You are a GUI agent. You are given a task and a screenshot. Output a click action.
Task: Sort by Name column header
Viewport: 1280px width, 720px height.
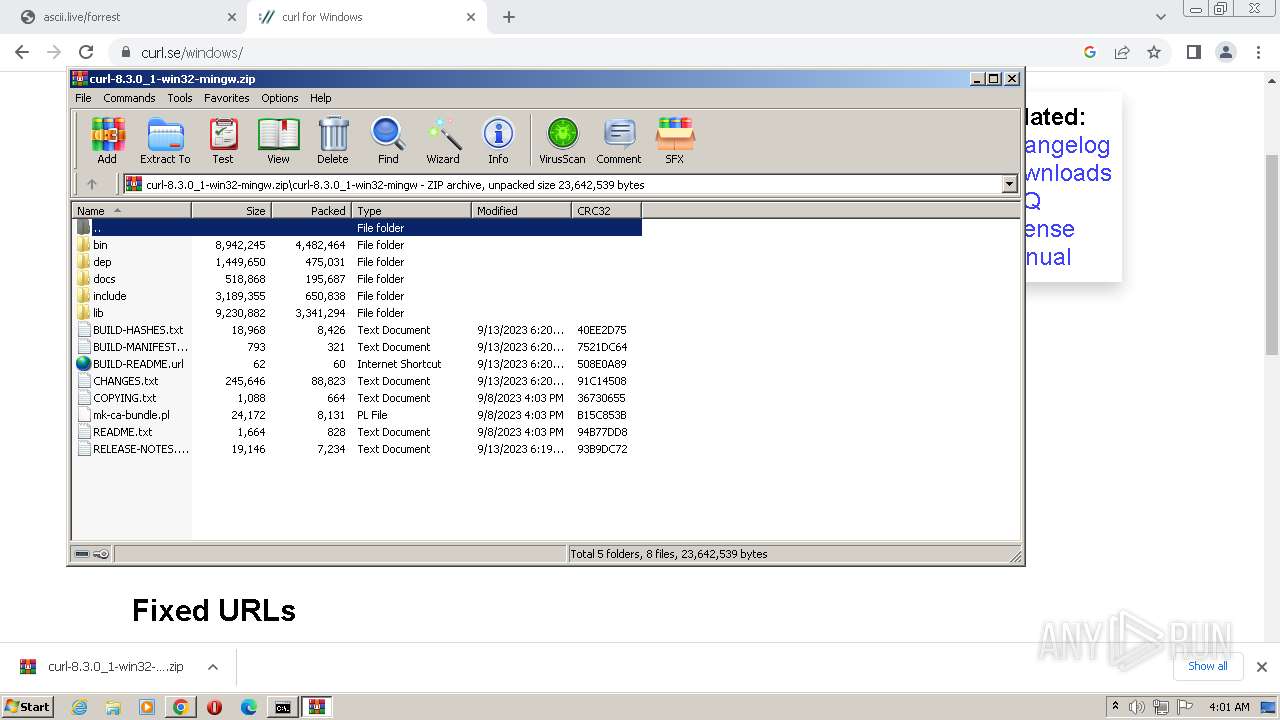tap(131, 211)
